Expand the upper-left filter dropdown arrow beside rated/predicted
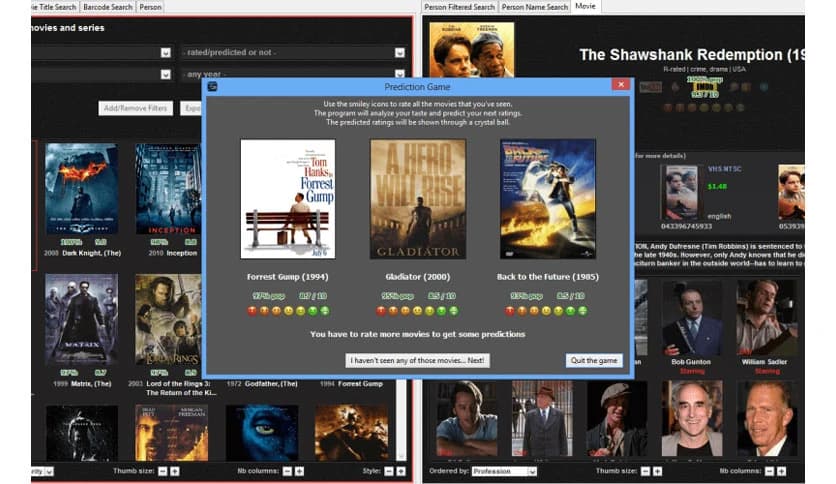The height and width of the screenshot is (484, 836). (166, 52)
